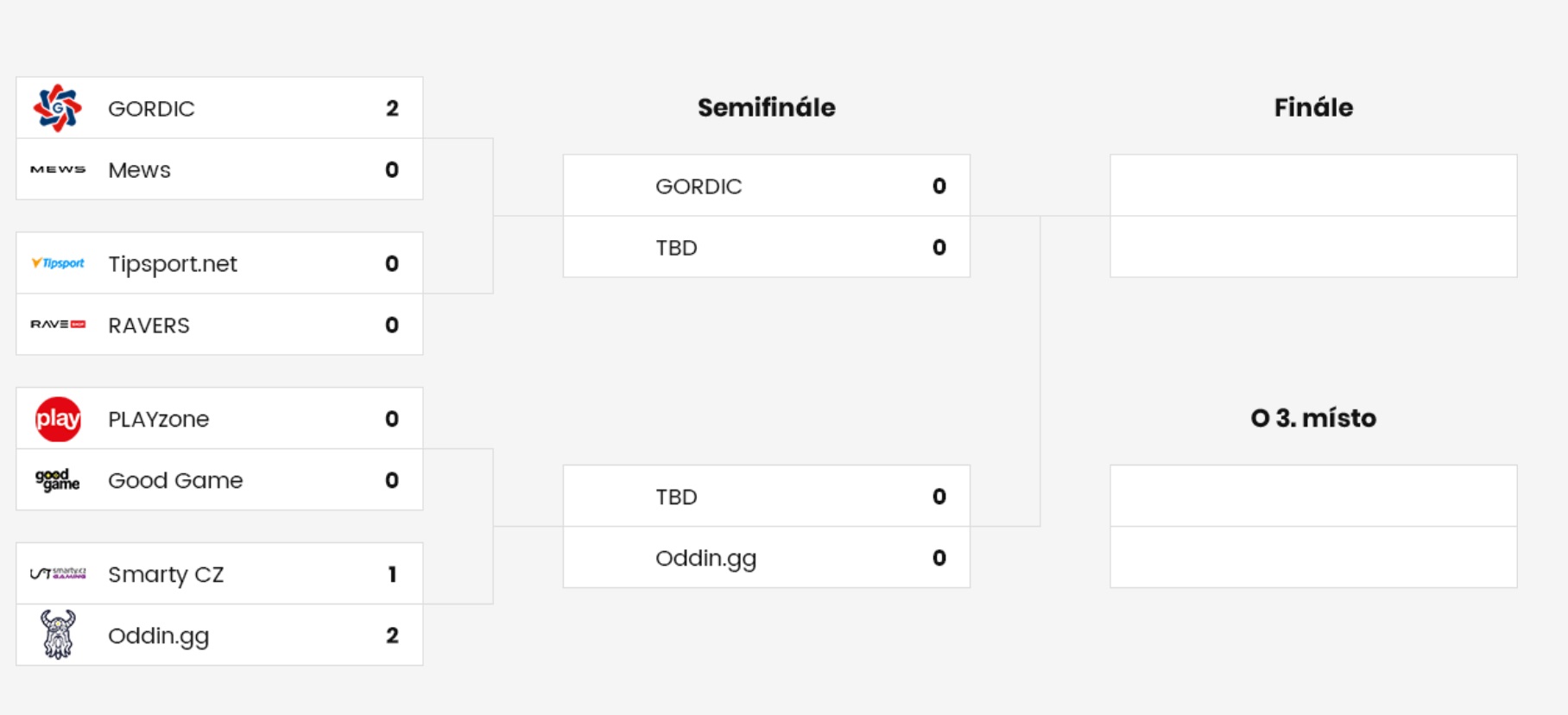The height and width of the screenshot is (715, 1568).
Task: Click the Finále heading
Action: coord(1313,107)
